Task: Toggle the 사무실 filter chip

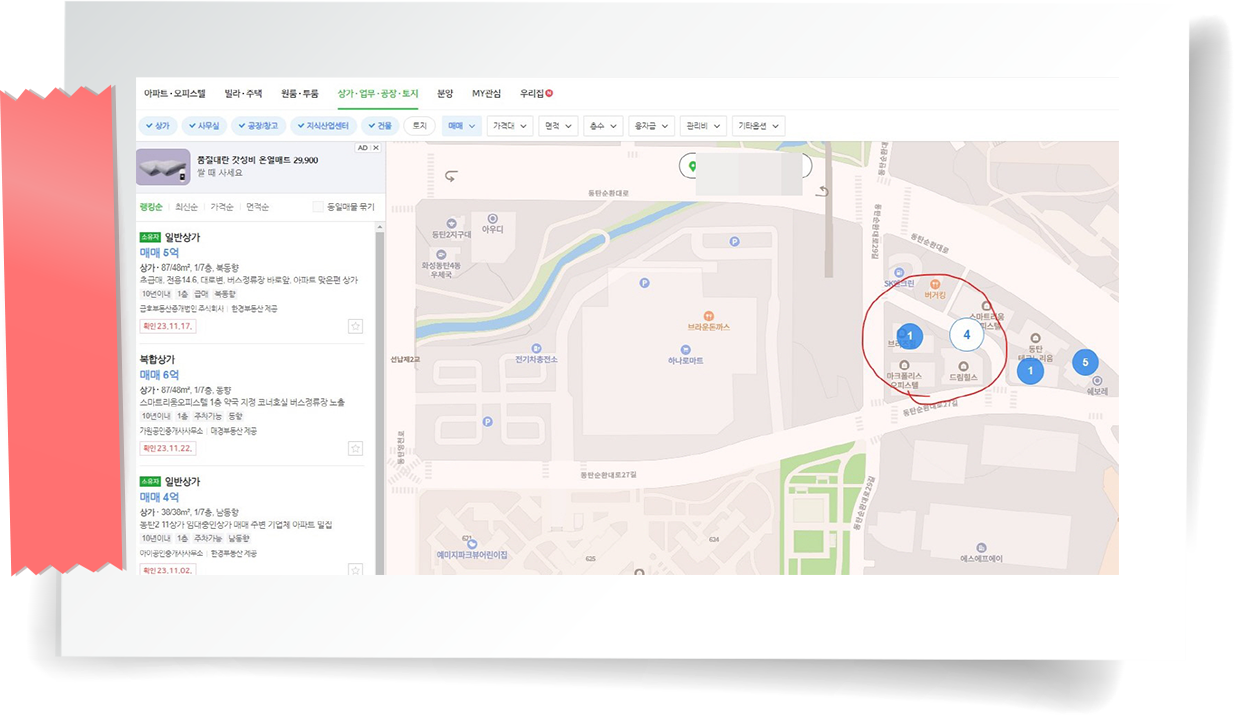Action: point(203,126)
